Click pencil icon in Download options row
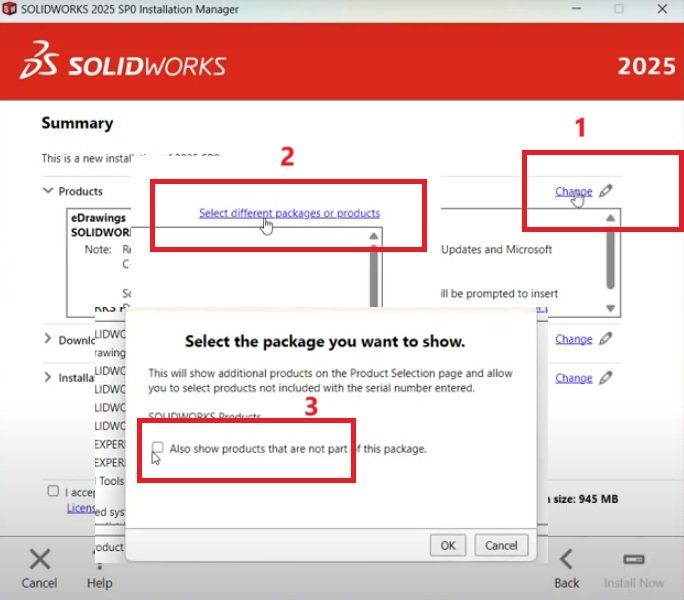This screenshot has height=600, width=684. point(605,338)
